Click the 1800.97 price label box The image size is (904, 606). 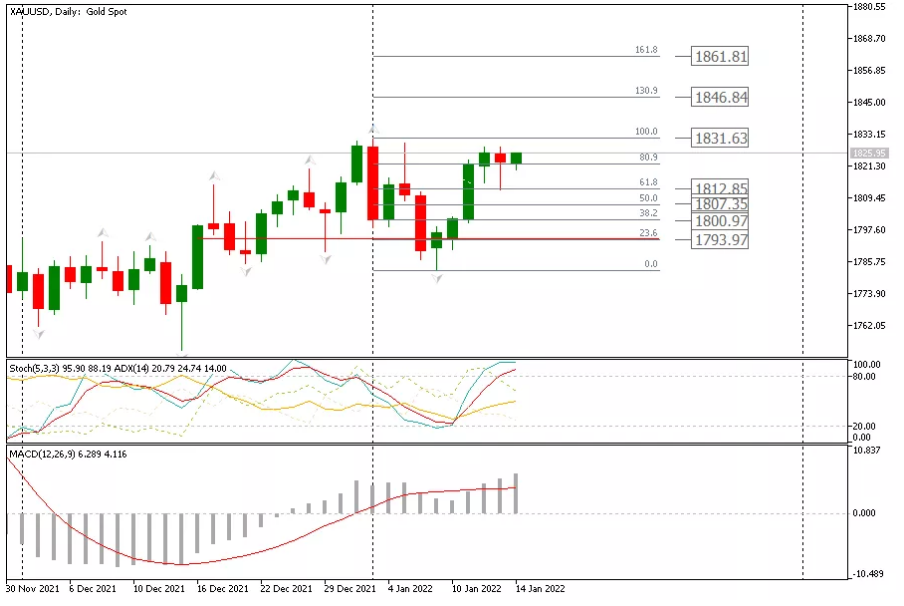720,221
